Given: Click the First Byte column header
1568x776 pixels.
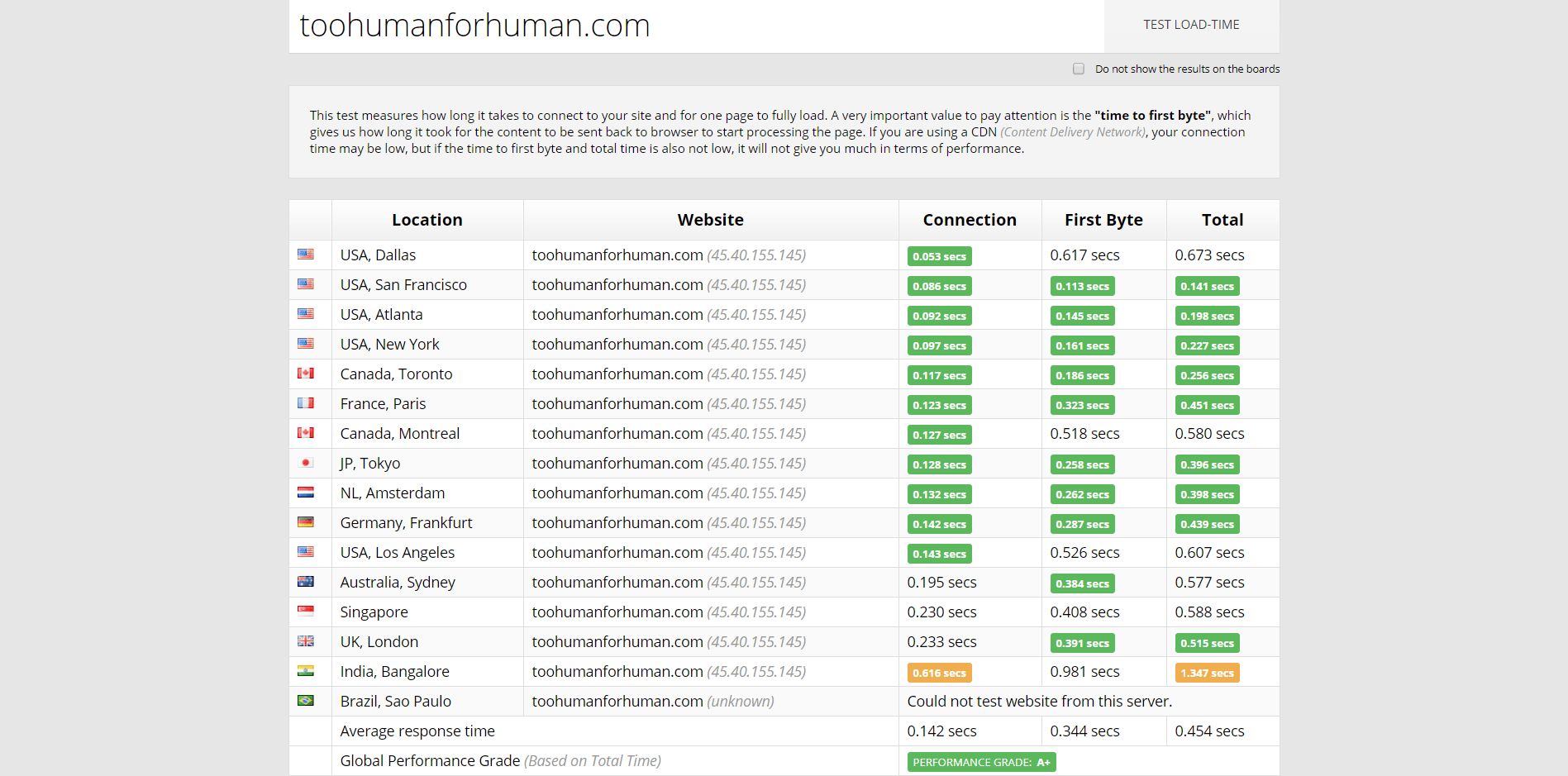Looking at the screenshot, I should pyautogui.click(x=1103, y=220).
